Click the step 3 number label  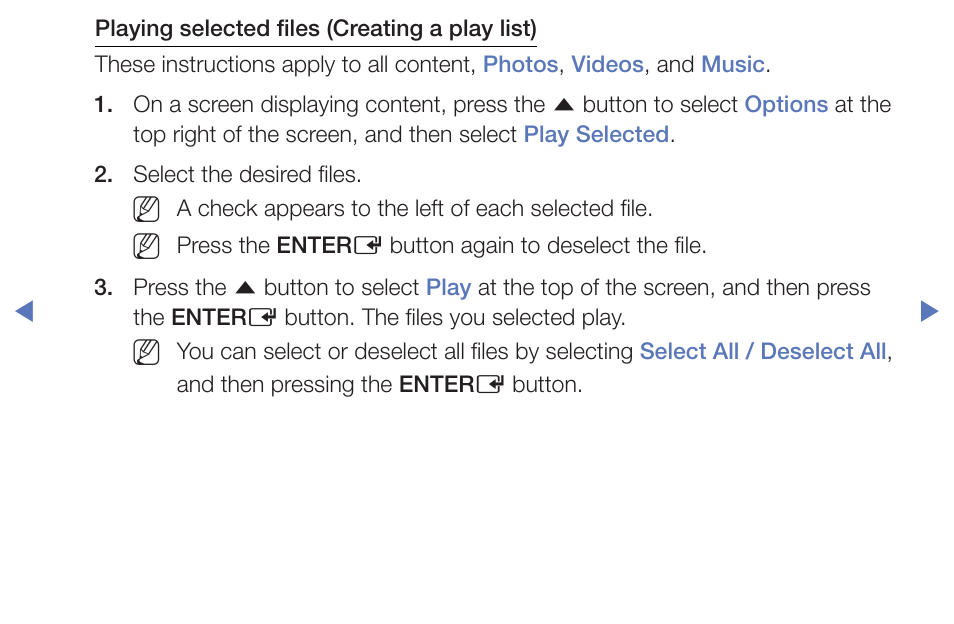[103, 288]
